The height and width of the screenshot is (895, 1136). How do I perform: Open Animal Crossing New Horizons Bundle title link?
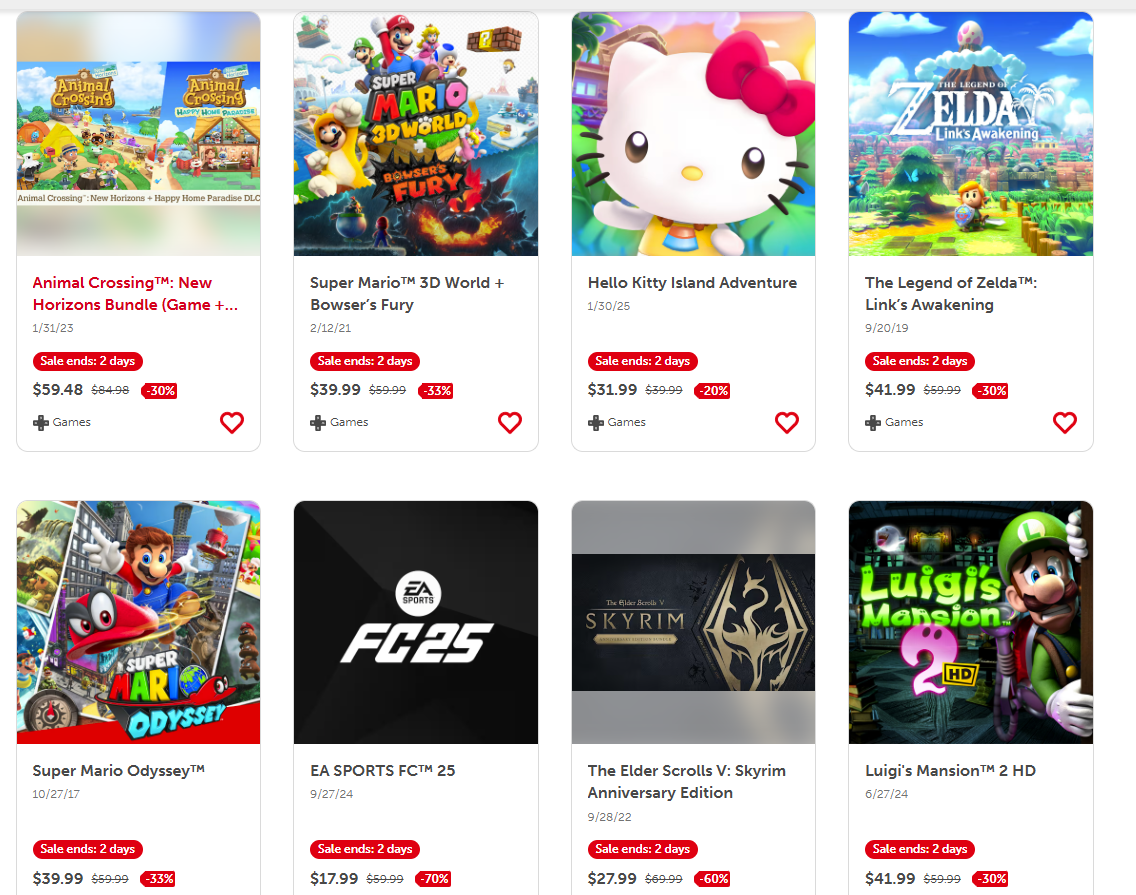coord(135,294)
